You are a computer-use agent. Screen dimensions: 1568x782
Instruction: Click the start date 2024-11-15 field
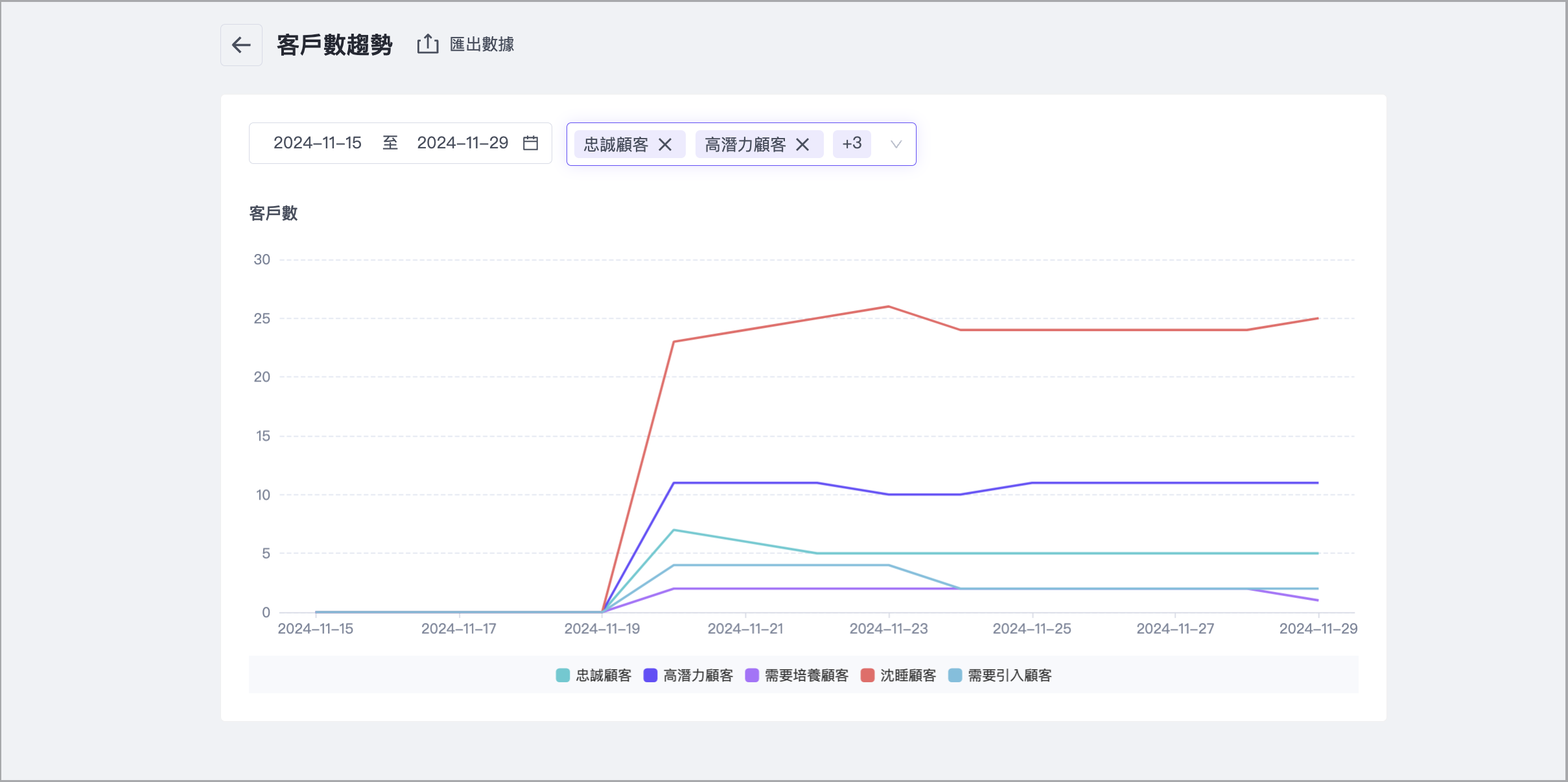(x=318, y=143)
